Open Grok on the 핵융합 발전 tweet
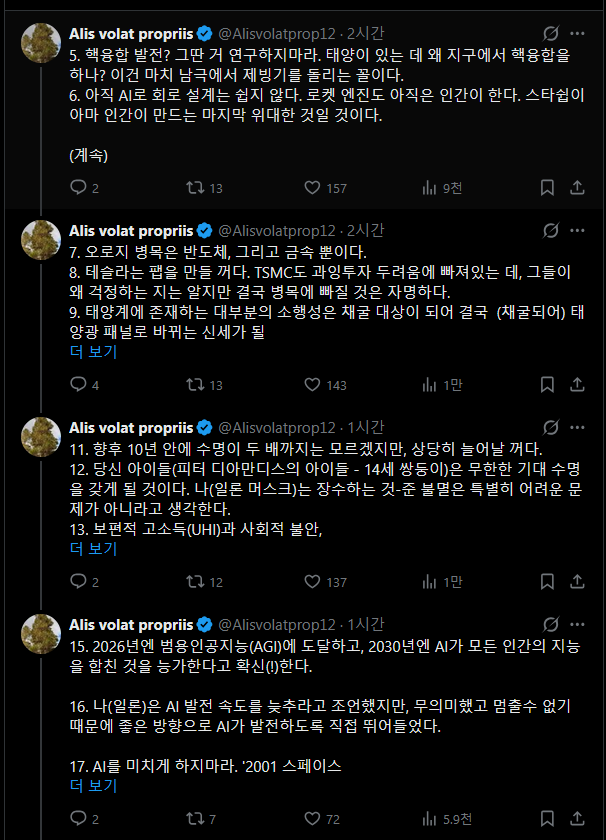606x840 pixels. coord(548,34)
